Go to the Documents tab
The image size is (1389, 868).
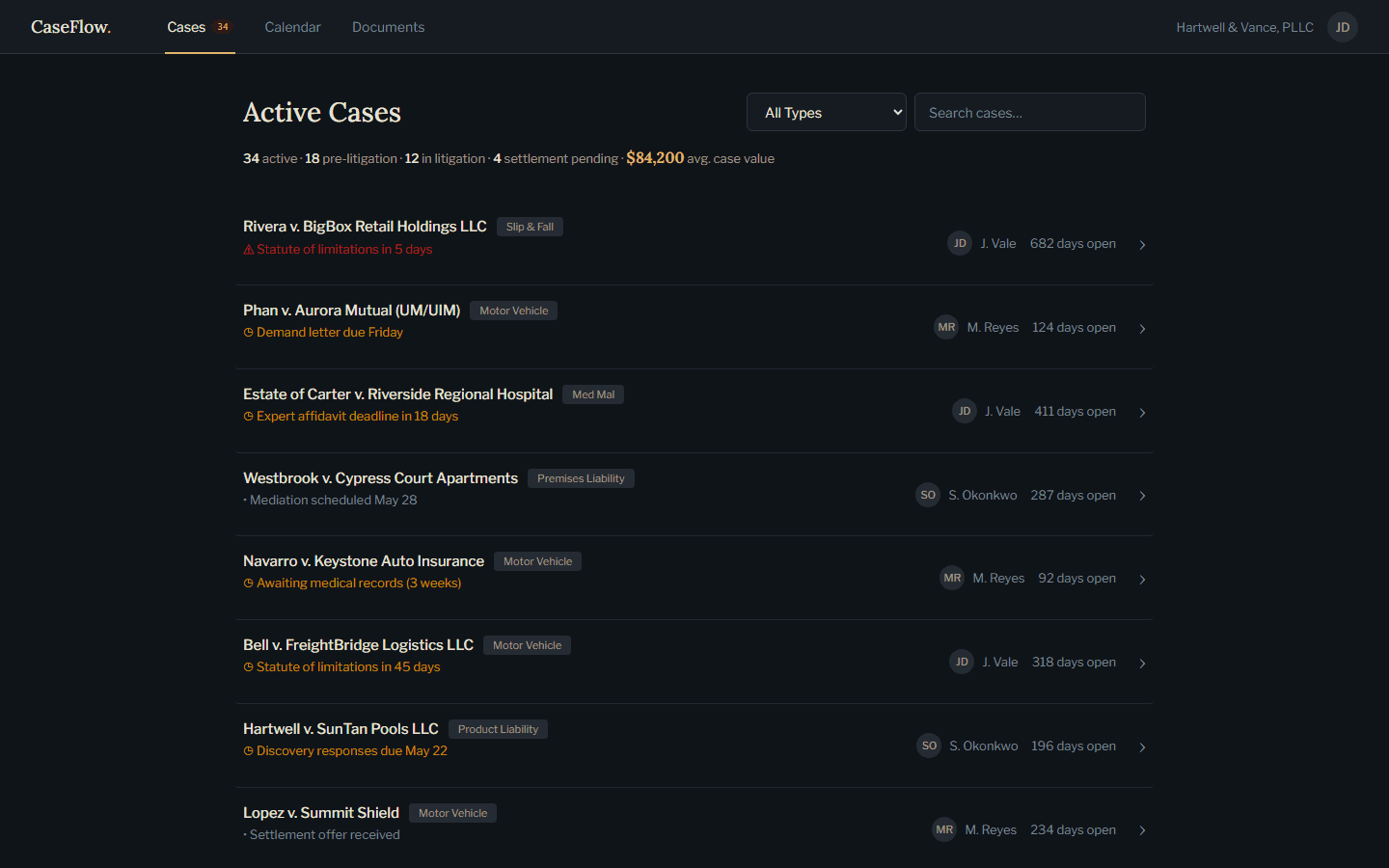[x=388, y=27]
